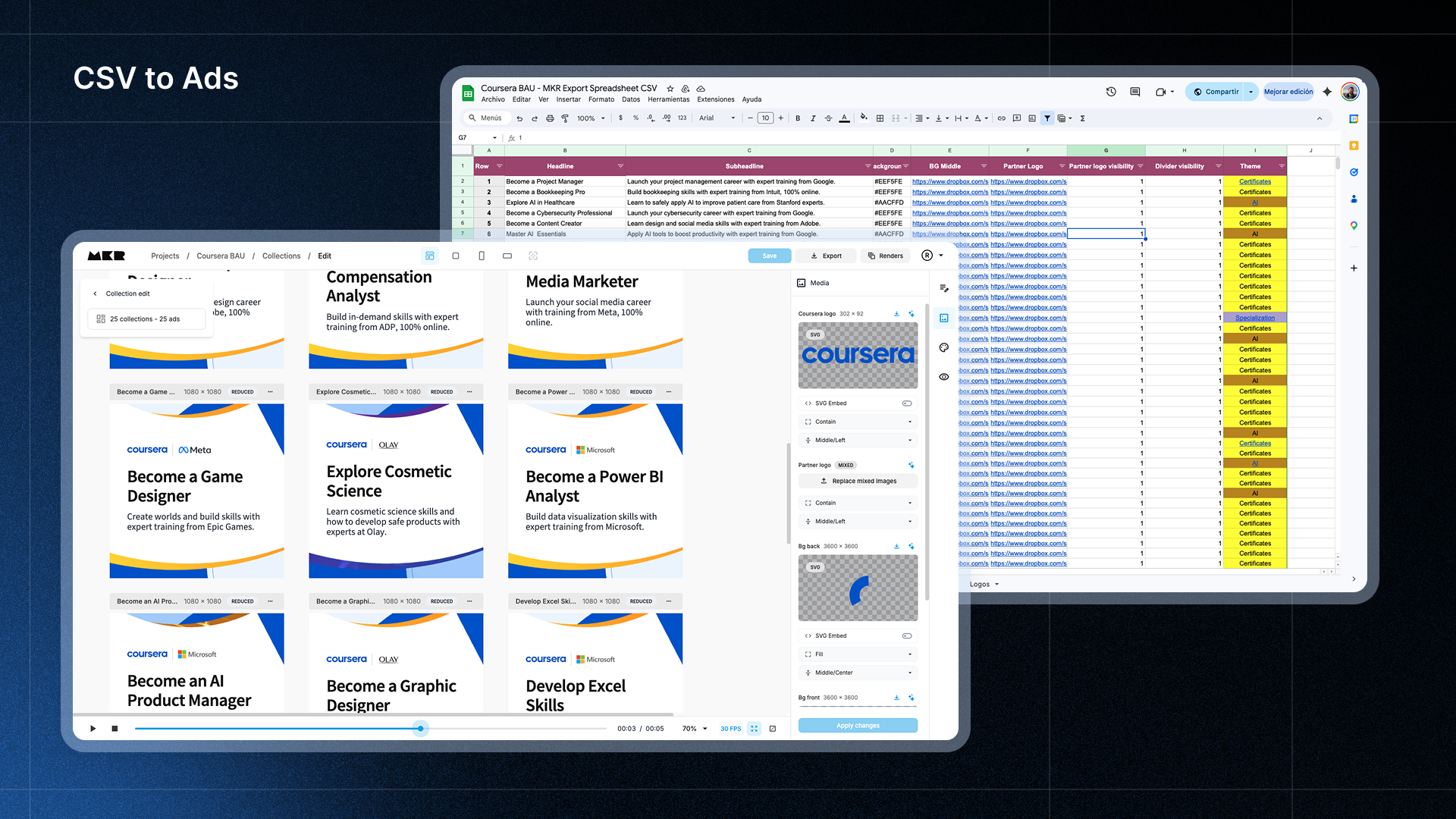
Task: Open Google Keep in Sheets side panel
Action: click(1354, 146)
